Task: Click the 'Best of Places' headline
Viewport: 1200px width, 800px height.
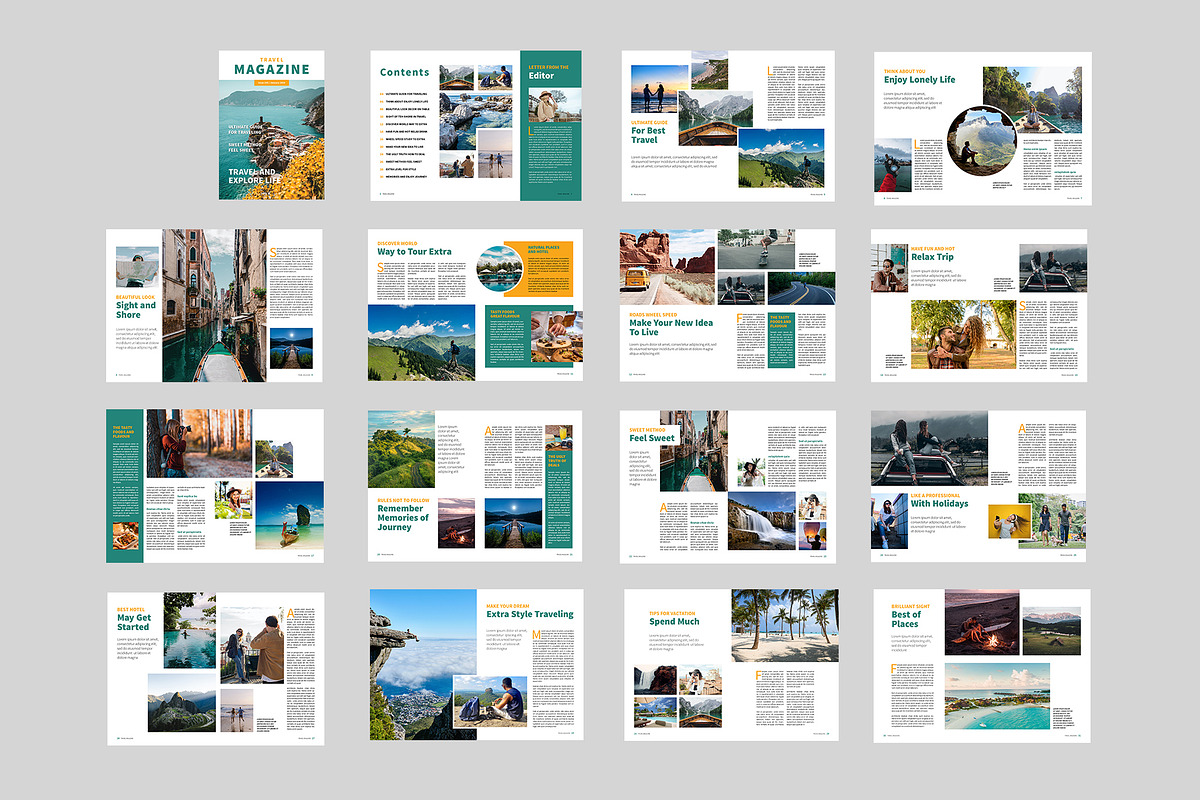Action: 905,619
